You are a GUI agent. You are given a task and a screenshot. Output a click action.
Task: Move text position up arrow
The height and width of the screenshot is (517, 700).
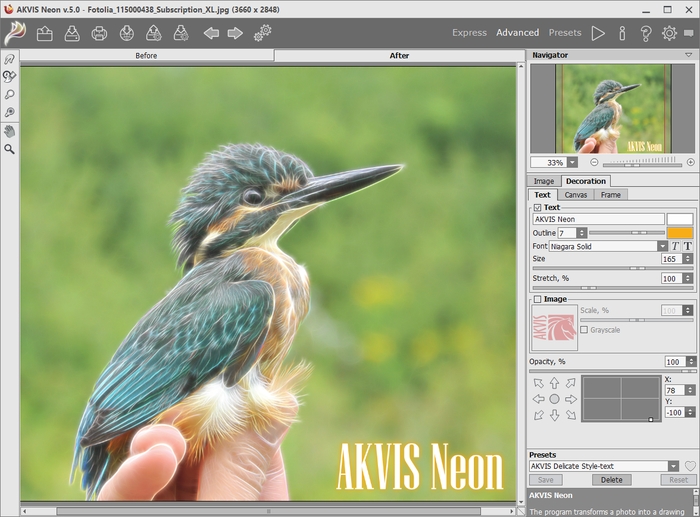[x=554, y=383]
